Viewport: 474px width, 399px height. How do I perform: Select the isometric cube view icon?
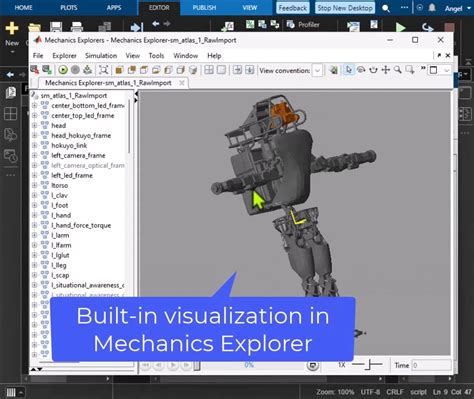tap(193, 70)
